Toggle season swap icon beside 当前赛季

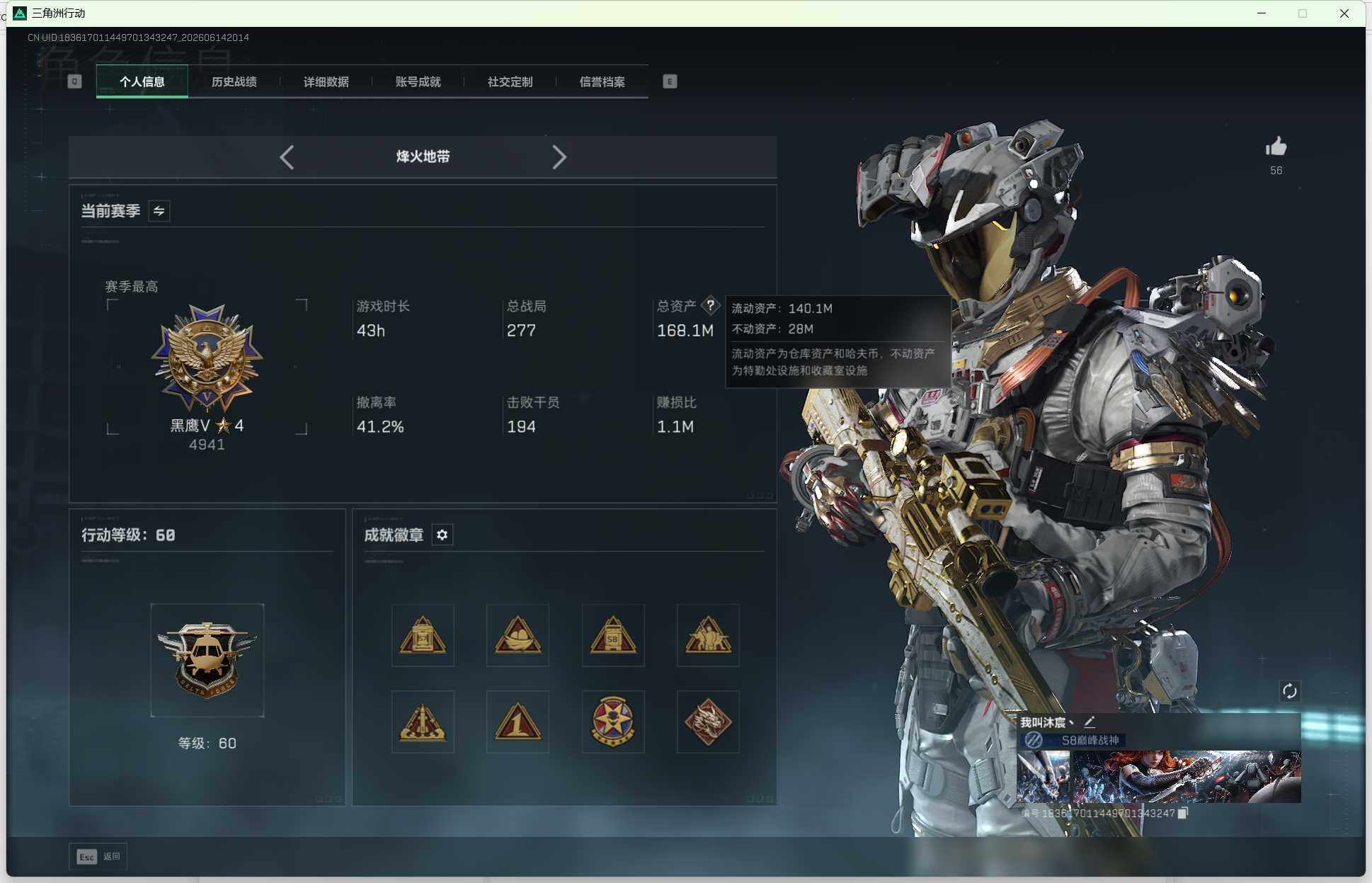(x=159, y=210)
